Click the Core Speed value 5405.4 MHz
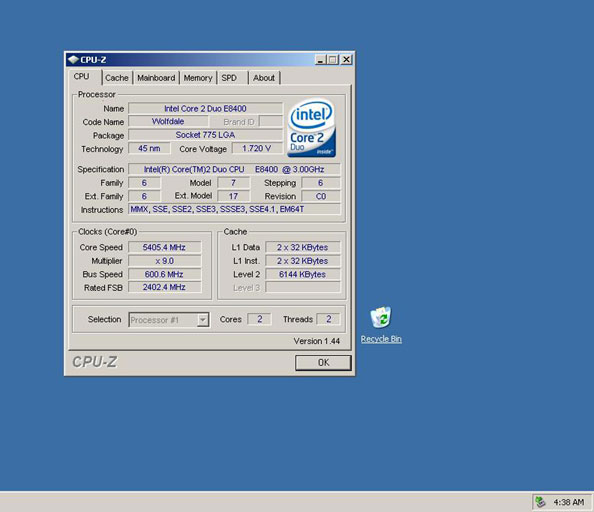This screenshot has width=594, height=512. 164,247
